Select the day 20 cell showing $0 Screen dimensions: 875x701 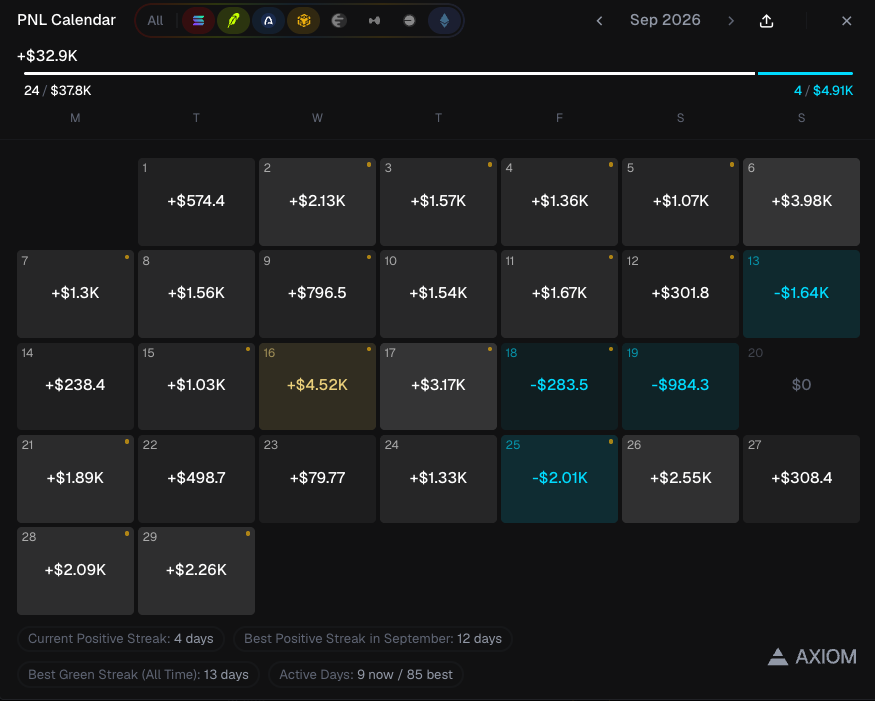[x=801, y=386]
